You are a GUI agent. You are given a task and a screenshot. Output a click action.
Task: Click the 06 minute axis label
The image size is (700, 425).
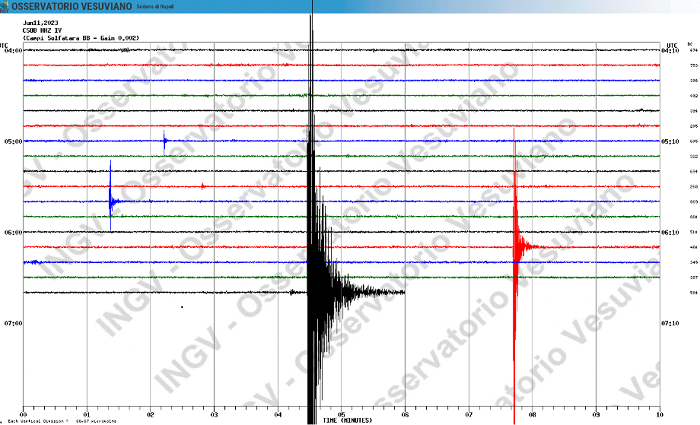(x=405, y=414)
